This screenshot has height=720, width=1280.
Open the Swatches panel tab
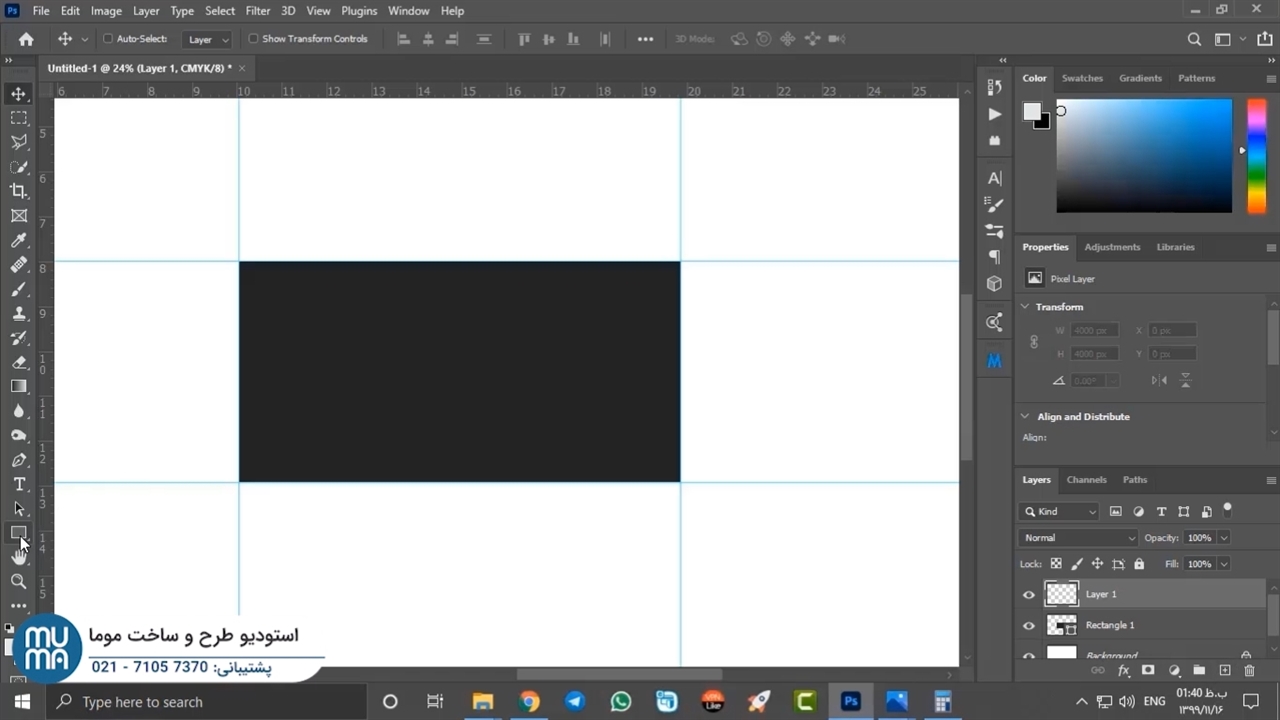click(x=1082, y=78)
